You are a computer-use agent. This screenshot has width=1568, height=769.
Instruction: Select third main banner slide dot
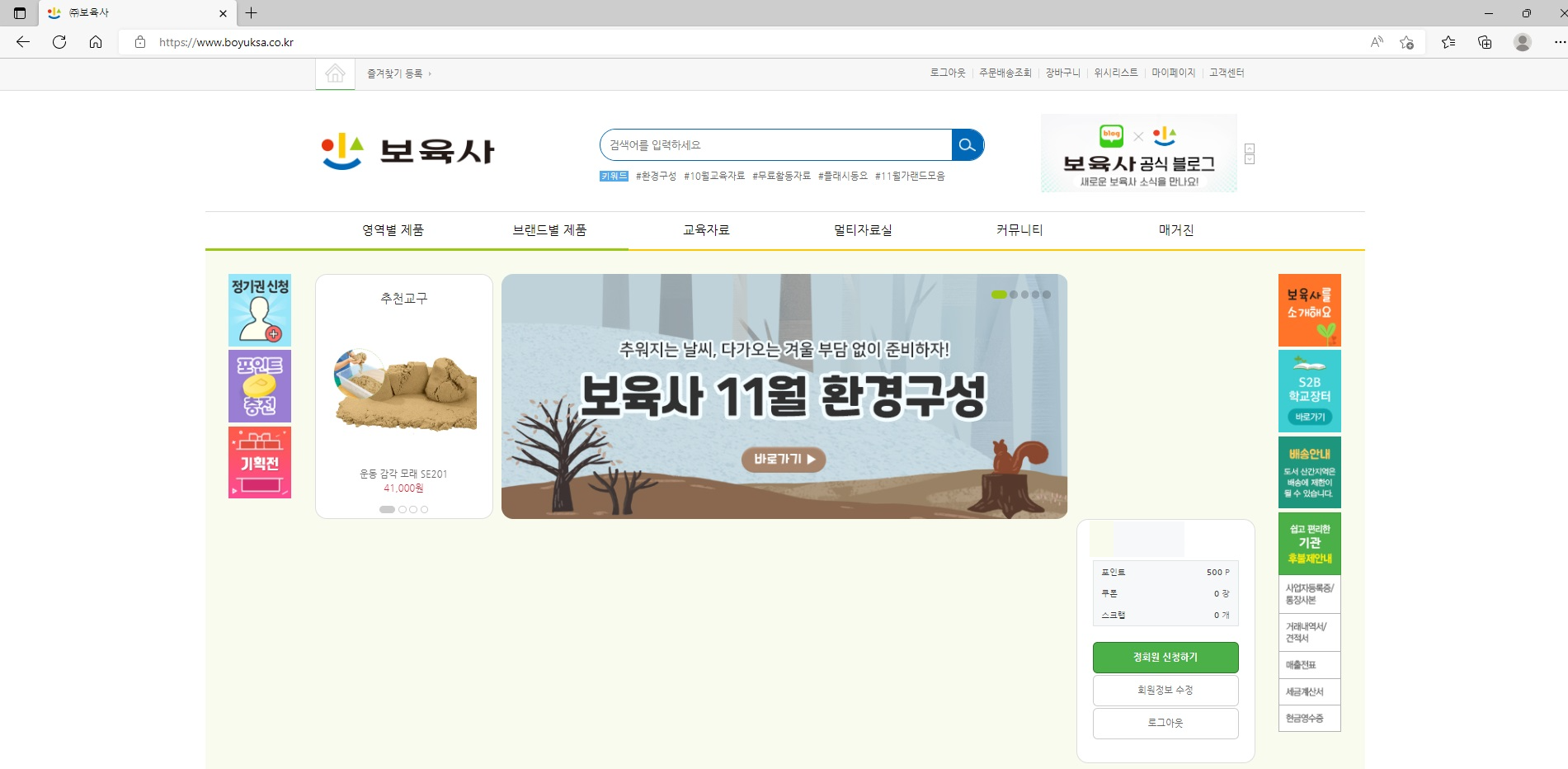1024,295
